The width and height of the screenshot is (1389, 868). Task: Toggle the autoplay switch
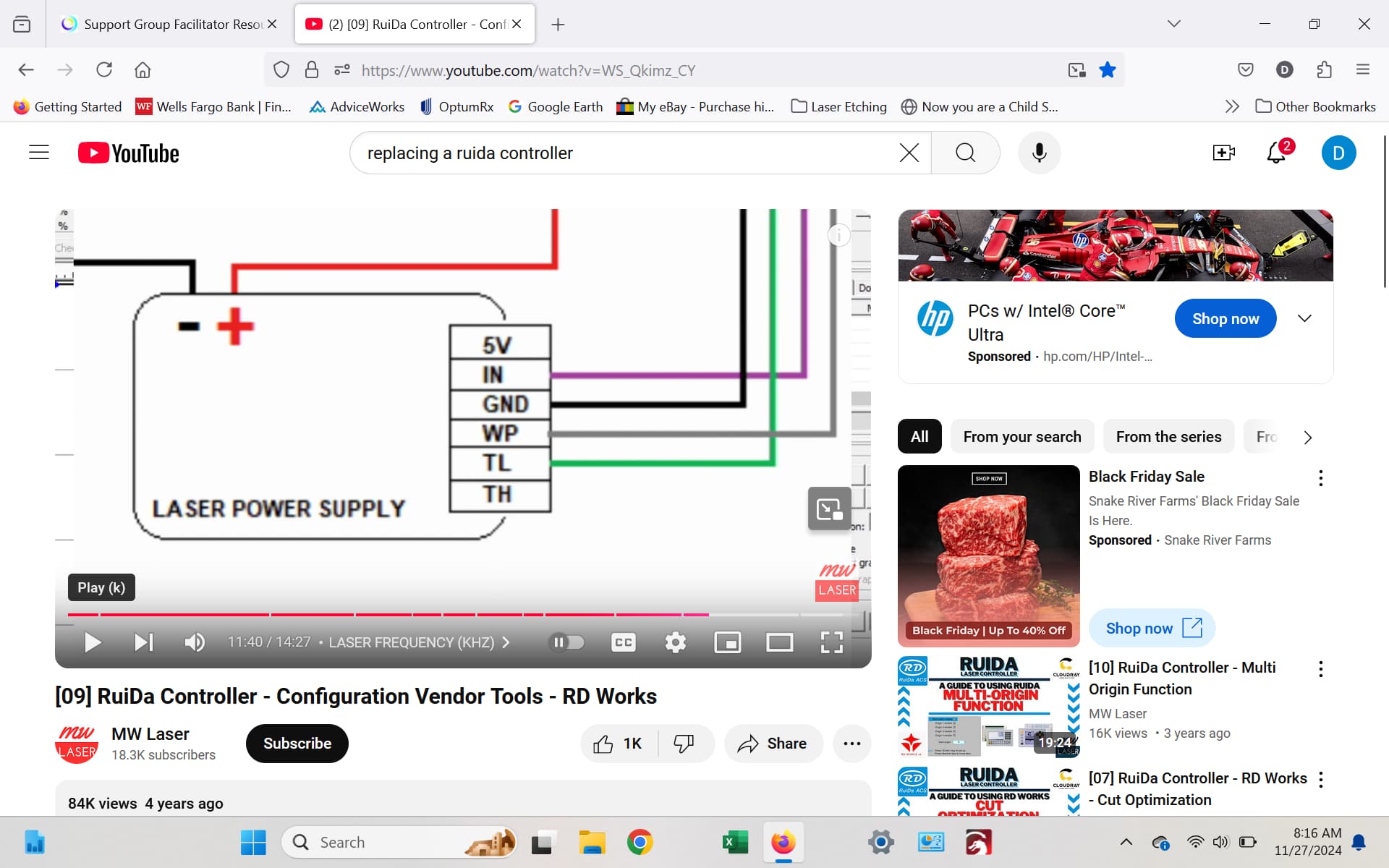click(x=567, y=642)
